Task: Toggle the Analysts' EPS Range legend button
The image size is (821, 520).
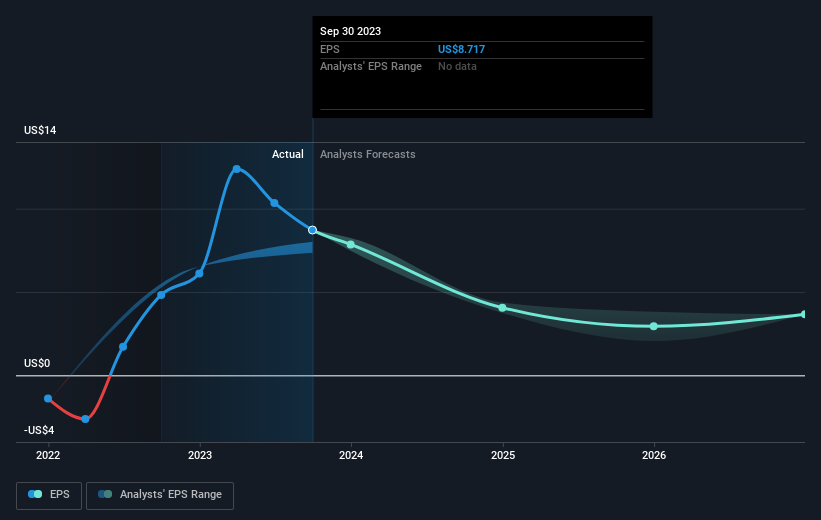Action: [x=160, y=495]
